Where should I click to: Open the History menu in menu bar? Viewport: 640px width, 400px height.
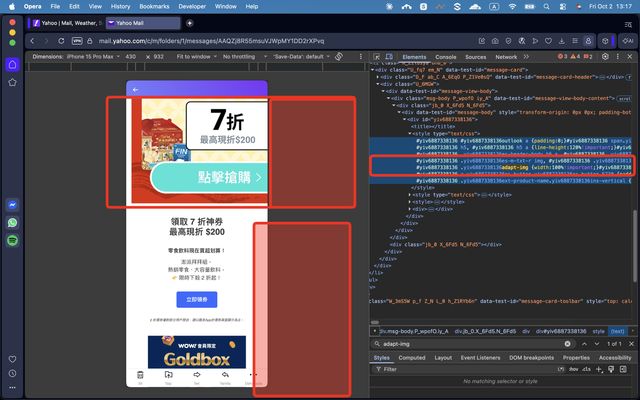[x=120, y=6]
